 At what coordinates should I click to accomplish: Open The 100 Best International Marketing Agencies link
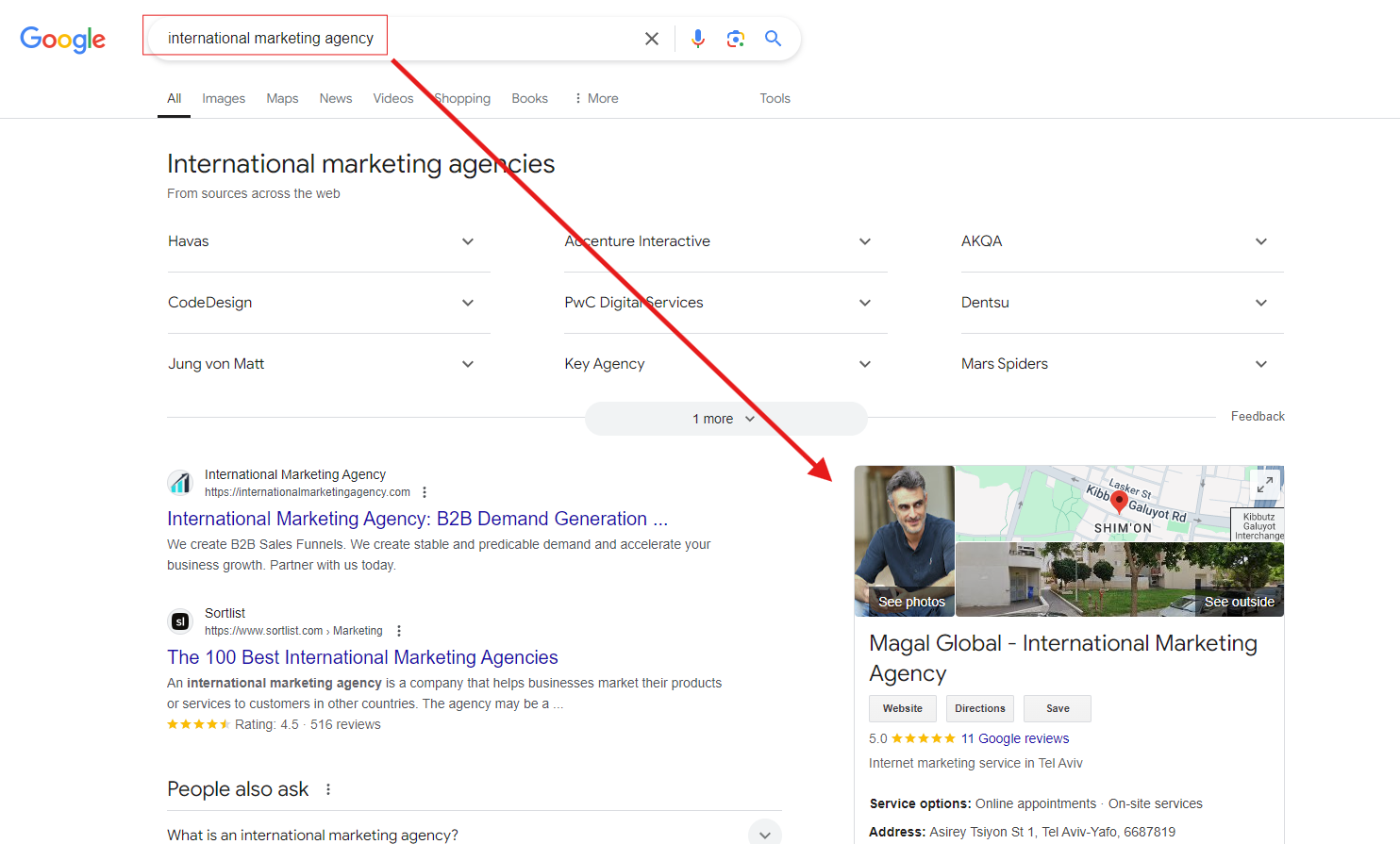(x=362, y=657)
